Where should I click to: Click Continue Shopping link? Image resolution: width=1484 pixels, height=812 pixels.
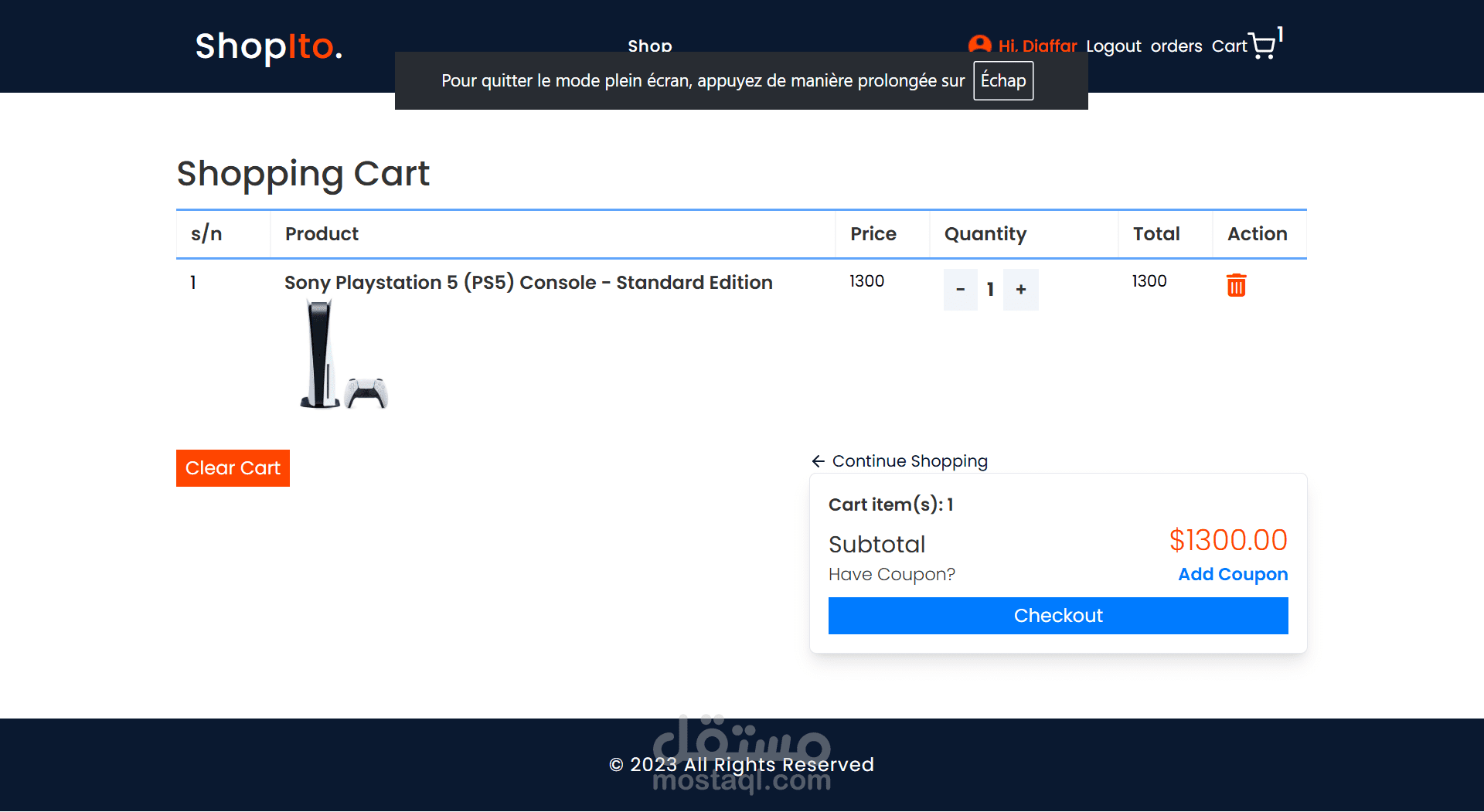point(910,461)
